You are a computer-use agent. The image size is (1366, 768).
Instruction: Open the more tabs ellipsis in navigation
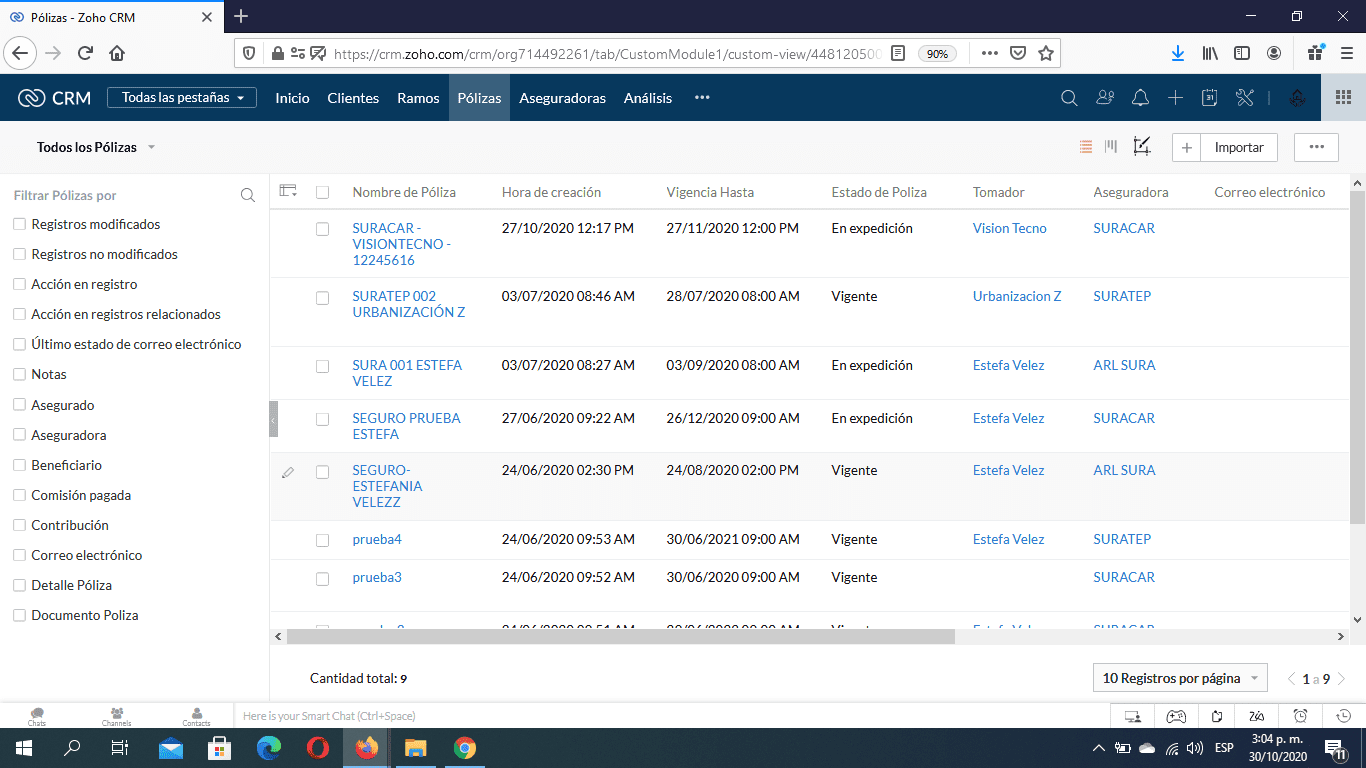702,98
